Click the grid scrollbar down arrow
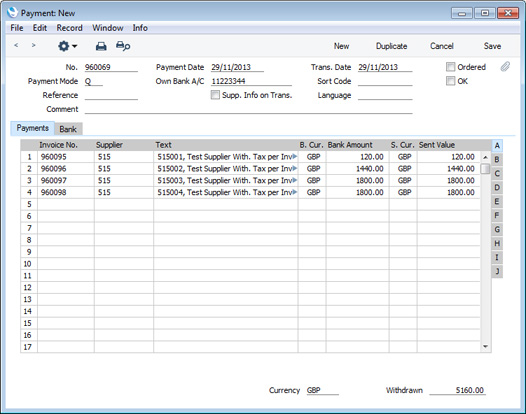The width and height of the screenshot is (526, 414). point(485,346)
